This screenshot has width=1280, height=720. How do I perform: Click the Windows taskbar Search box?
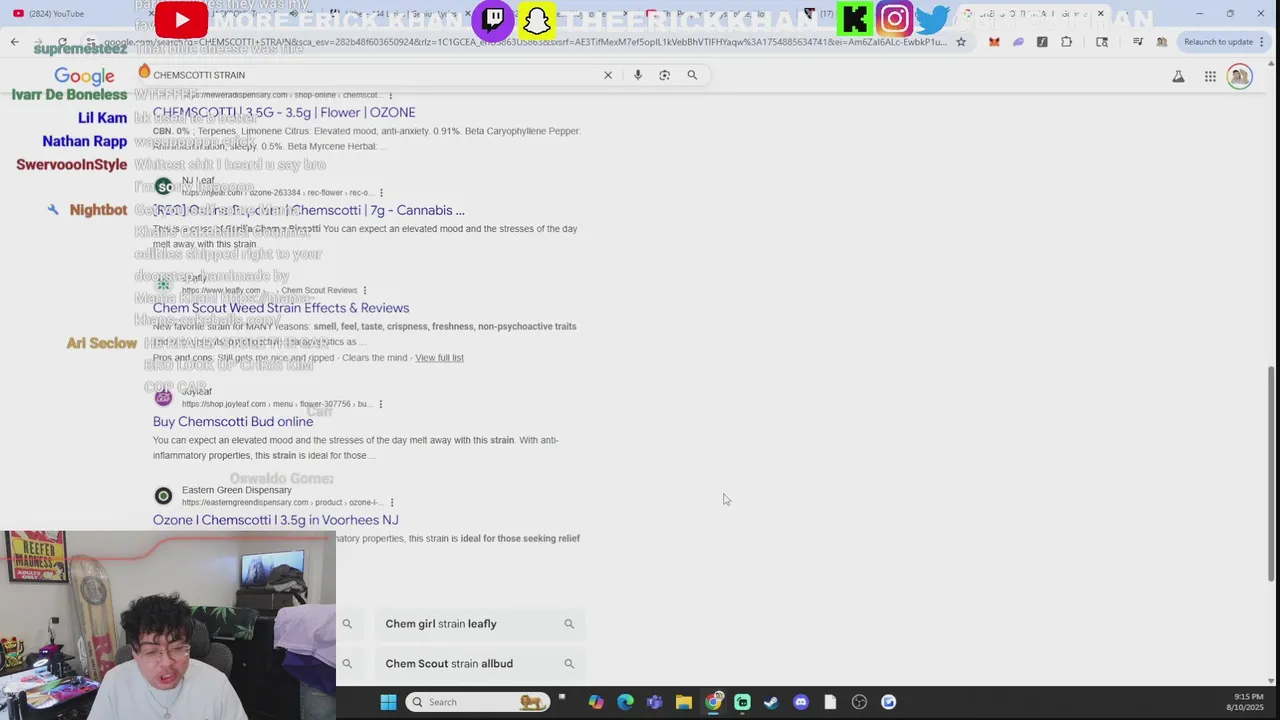pos(478,702)
